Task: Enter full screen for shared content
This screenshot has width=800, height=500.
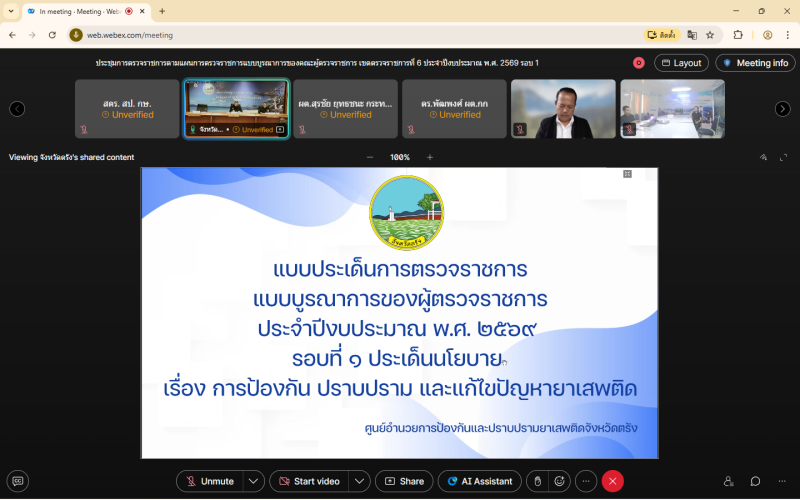Action: (x=783, y=157)
